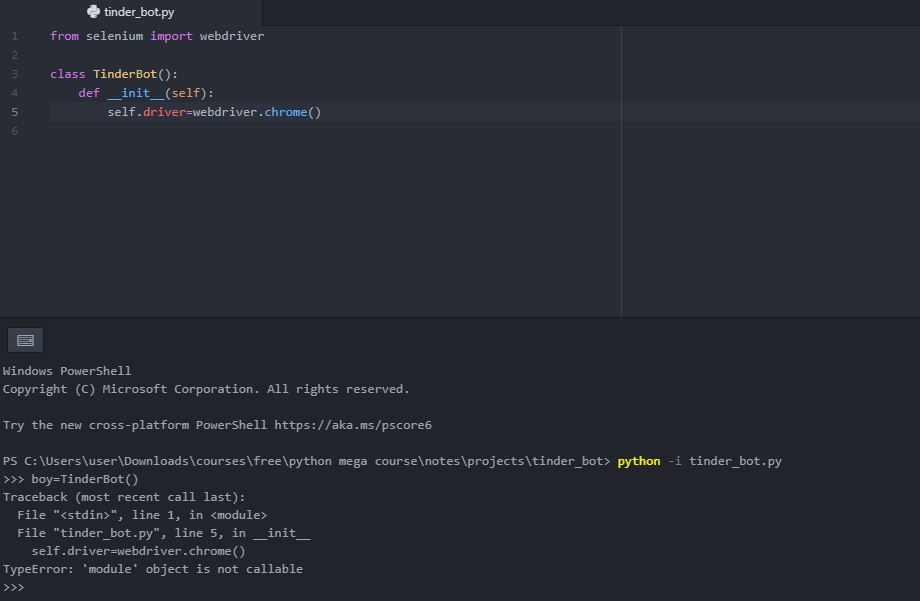Click the __init__ method name in the editor

pyautogui.click(x=136, y=93)
